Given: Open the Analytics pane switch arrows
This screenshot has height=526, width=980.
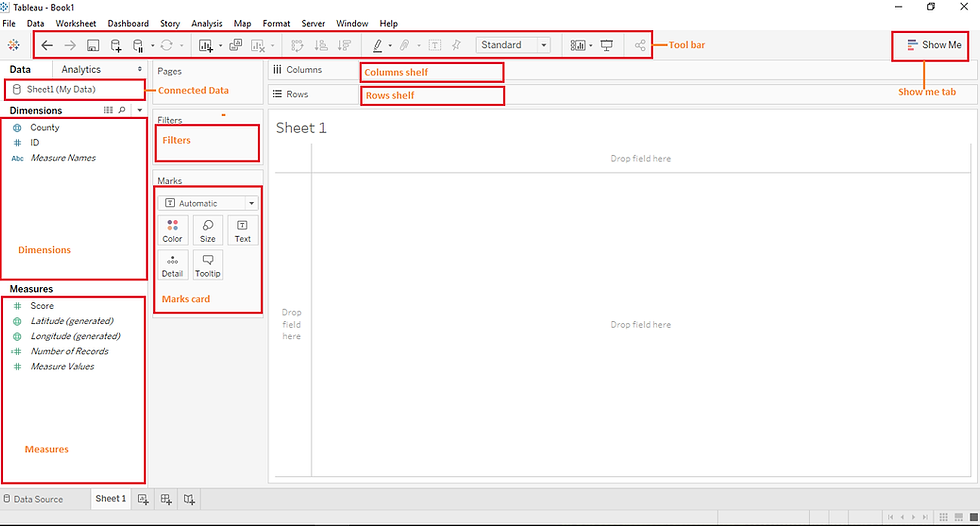Looking at the screenshot, I should [x=139, y=69].
